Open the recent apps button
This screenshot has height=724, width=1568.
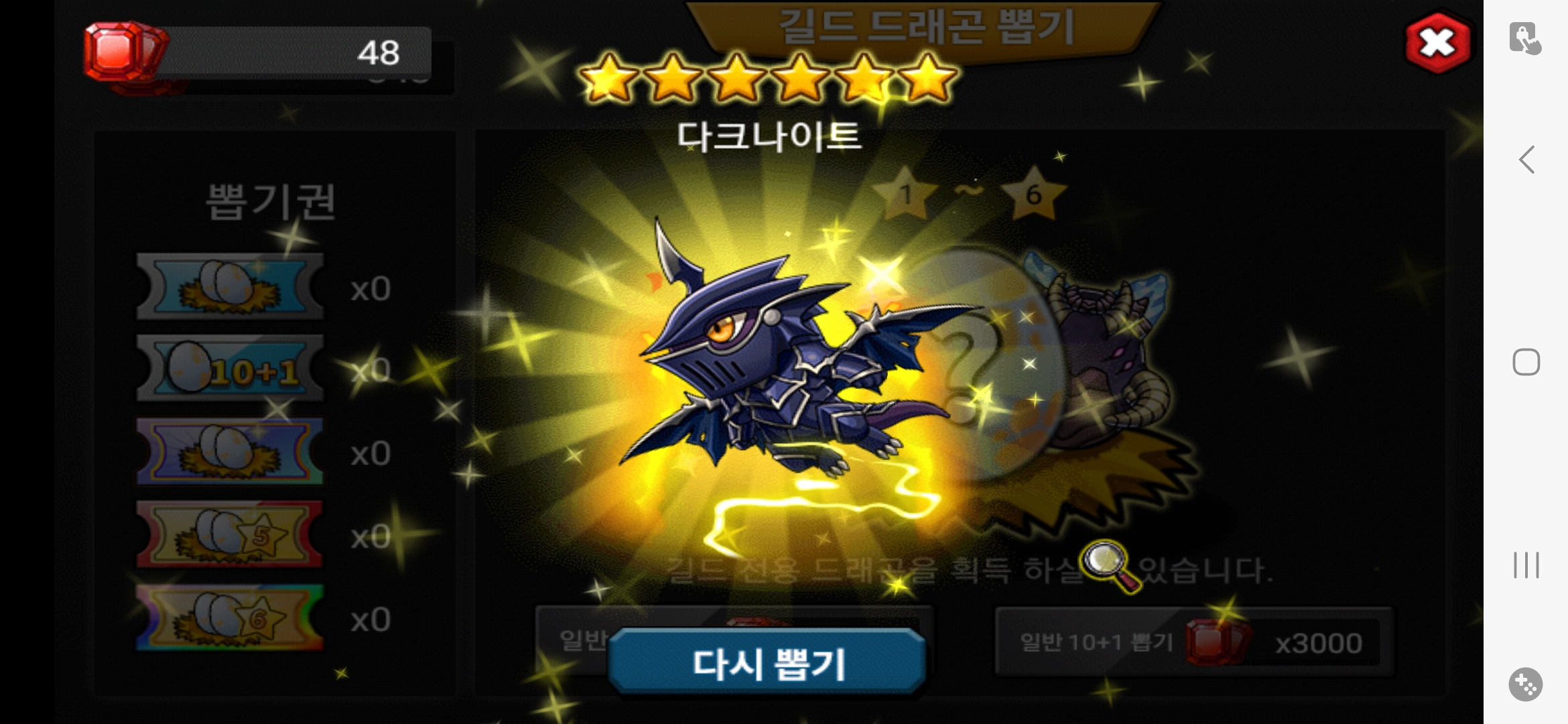tap(1526, 564)
